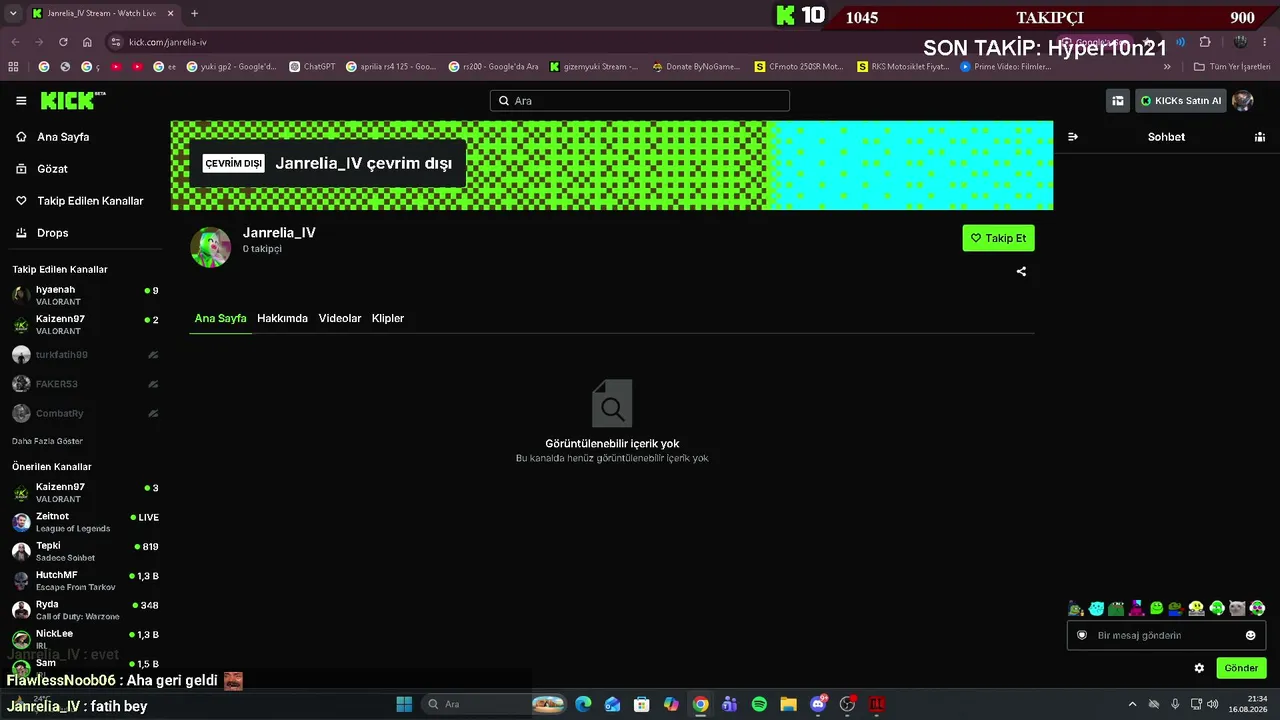Click the Chrome icon in taskbar
The height and width of the screenshot is (720, 1280).
click(701, 704)
